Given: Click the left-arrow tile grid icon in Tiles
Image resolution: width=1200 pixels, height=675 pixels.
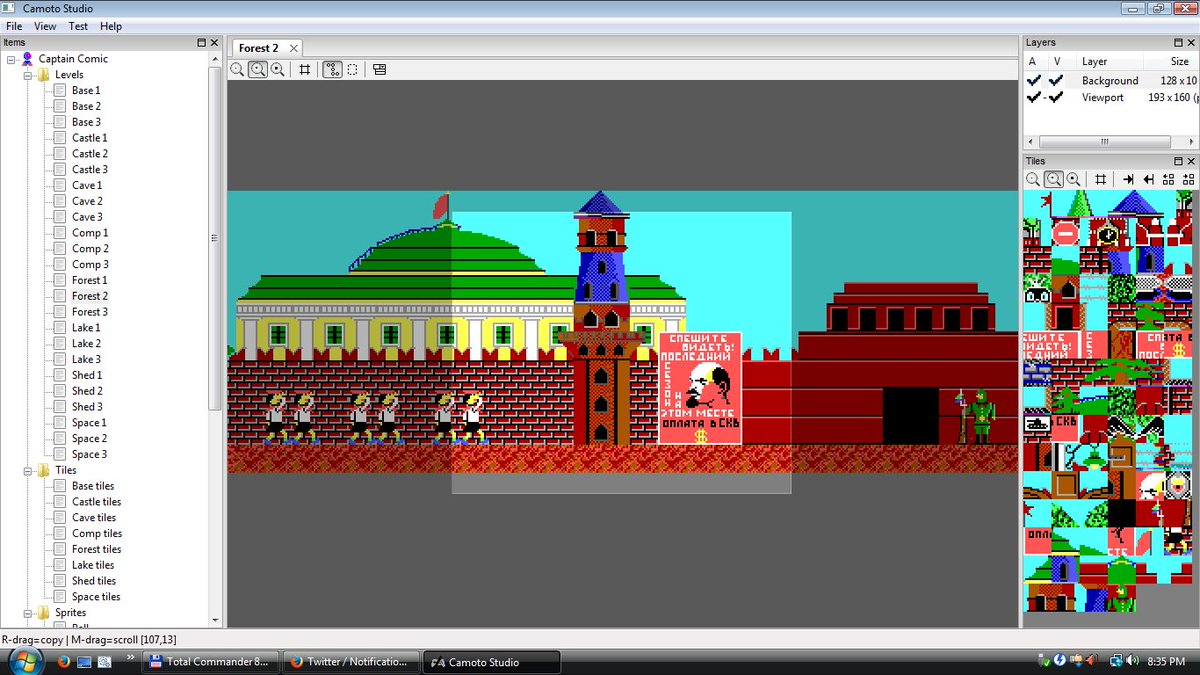Looking at the screenshot, I should (x=1168, y=179).
